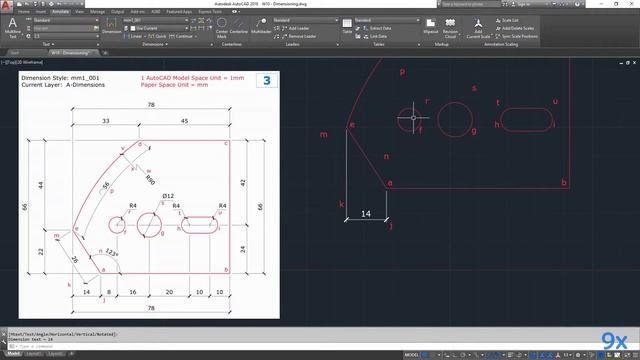Select the Multiline Text tool
This screenshot has height=360, width=640.
[x=13, y=28]
